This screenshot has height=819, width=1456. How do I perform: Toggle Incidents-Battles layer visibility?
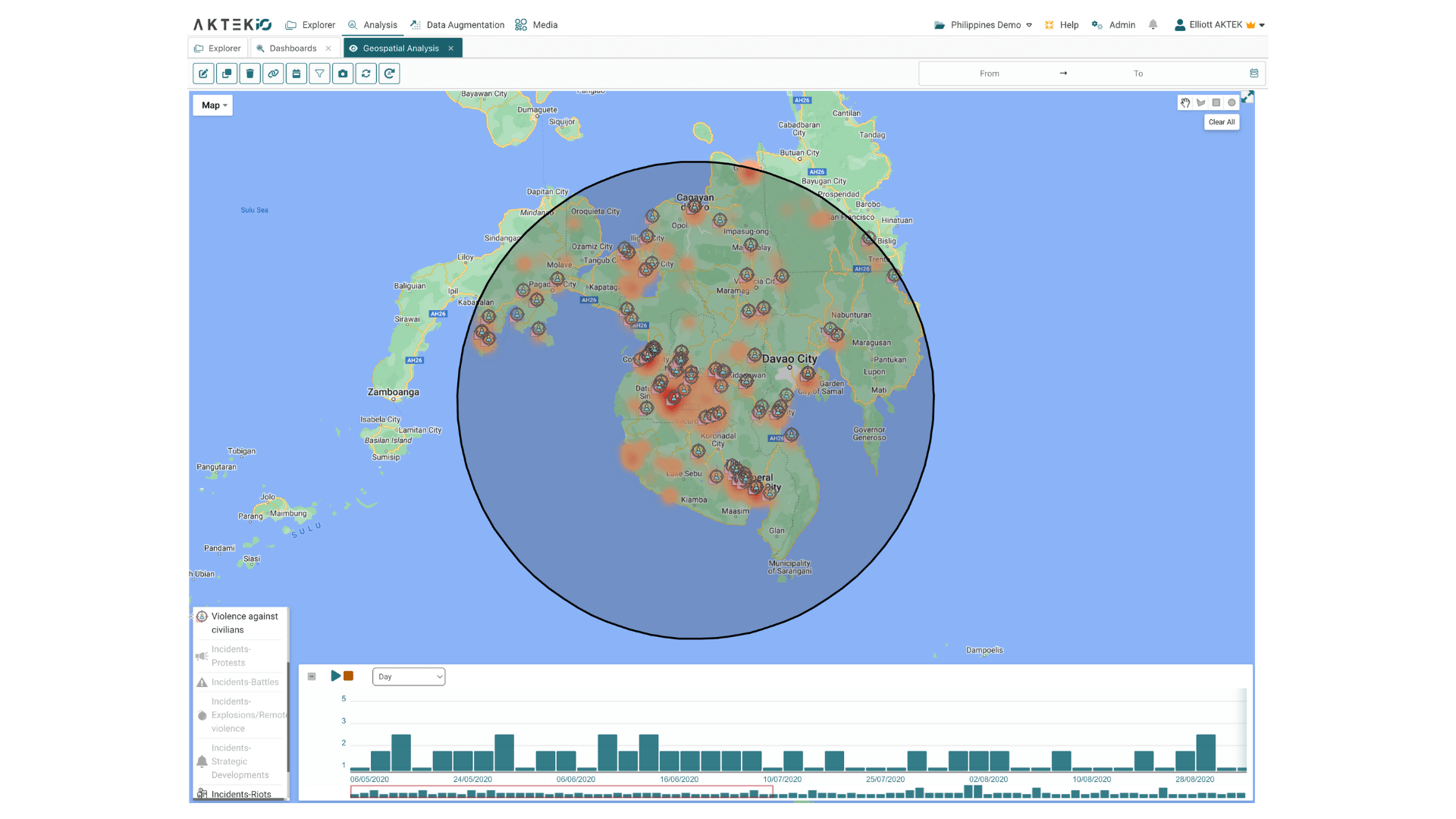[x=244, y=682]
